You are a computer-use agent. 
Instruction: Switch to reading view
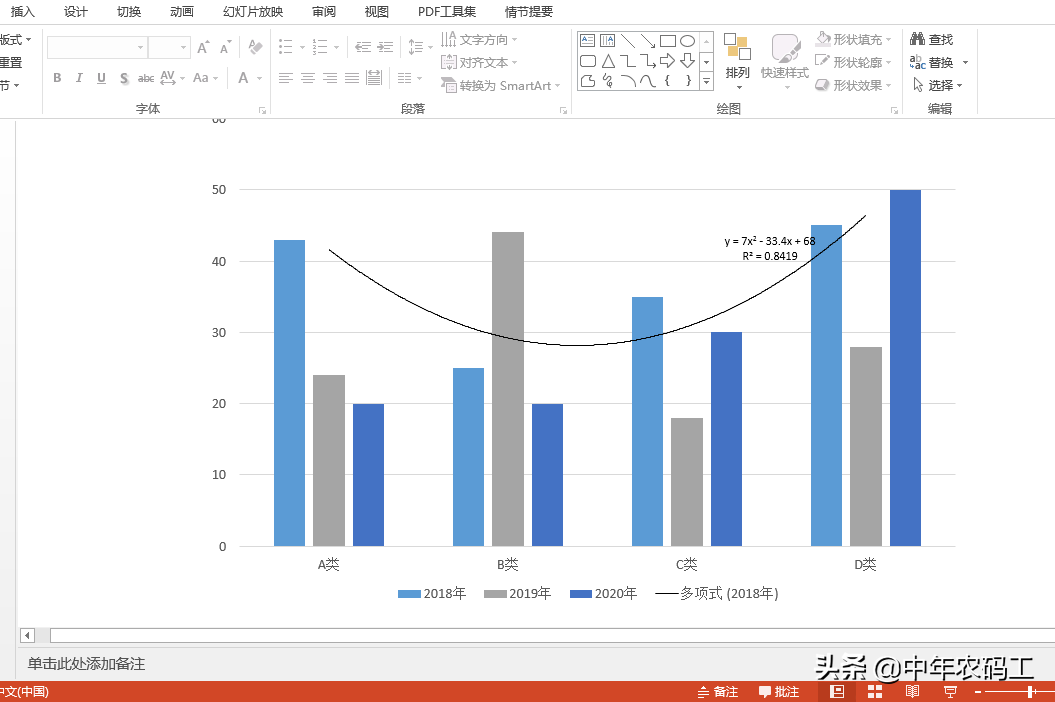click(x=912, y=691)
